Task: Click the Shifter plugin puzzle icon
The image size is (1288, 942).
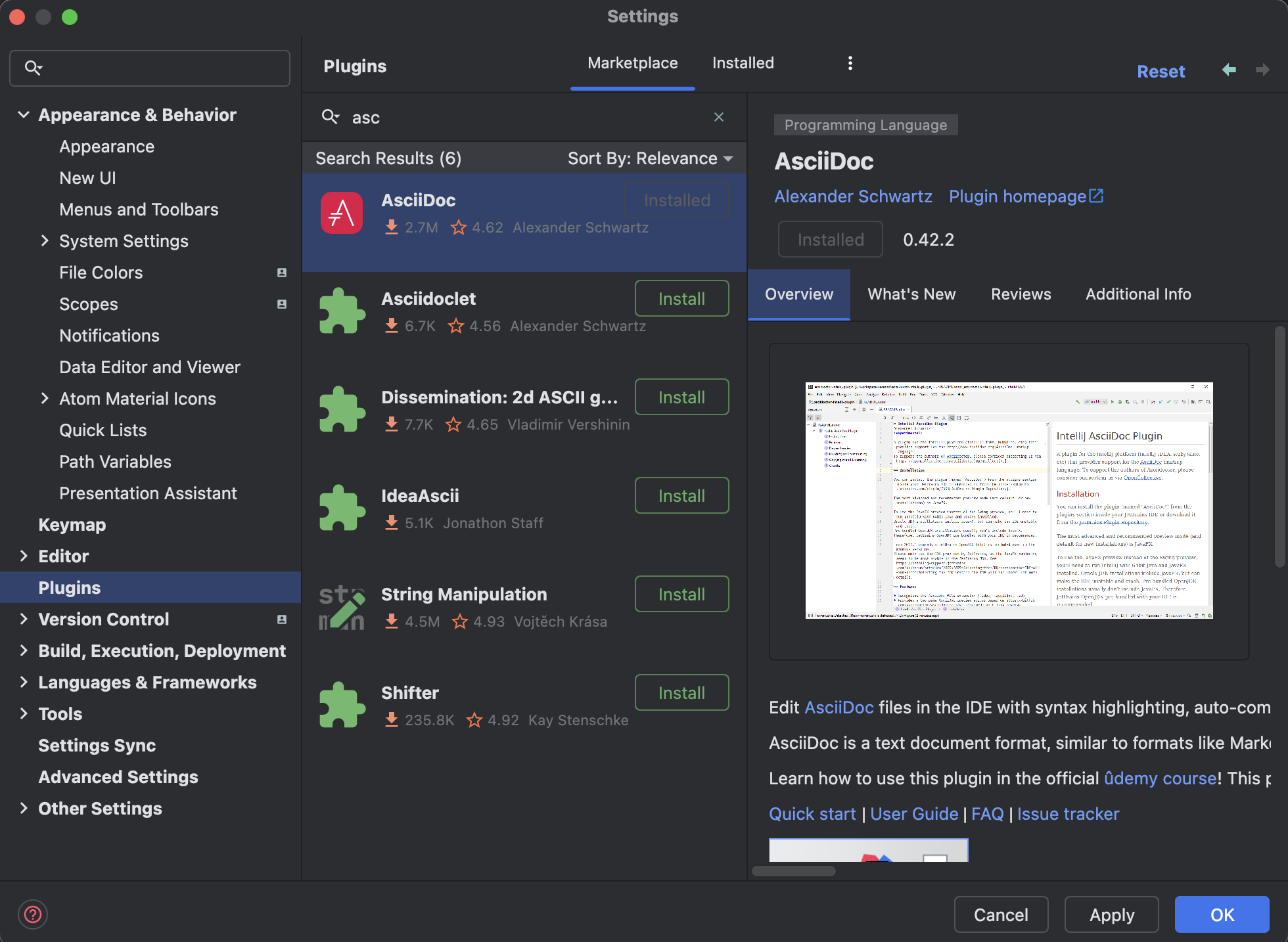Action: (342, 706)
